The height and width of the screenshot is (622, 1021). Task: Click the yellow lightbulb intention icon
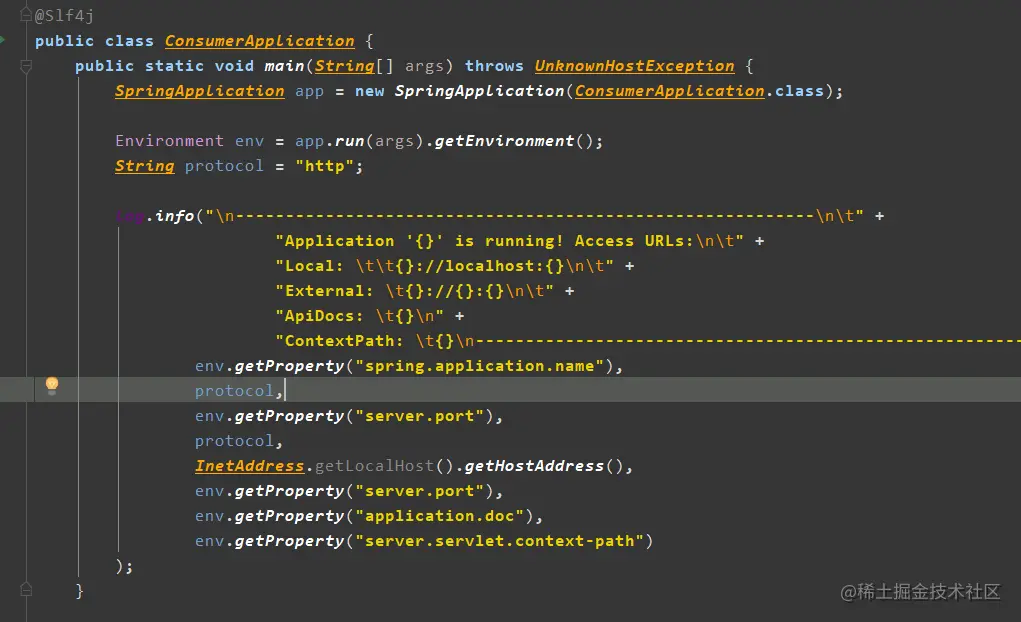pyautogui.click(x=52, y=386)
